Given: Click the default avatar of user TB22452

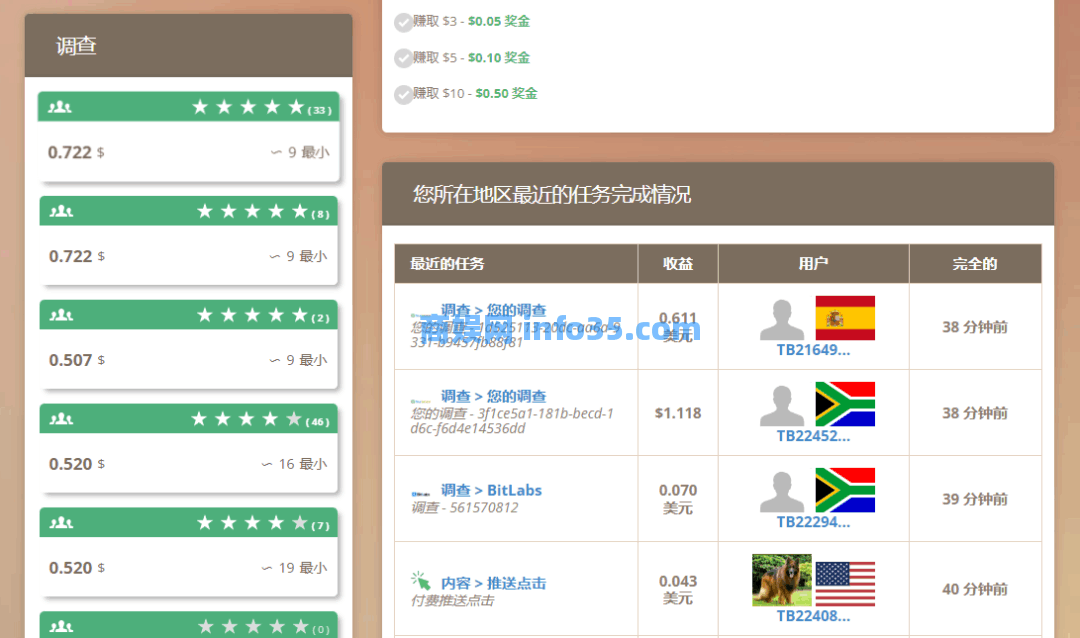Looking at the screenshot, I should coord(782,406).
